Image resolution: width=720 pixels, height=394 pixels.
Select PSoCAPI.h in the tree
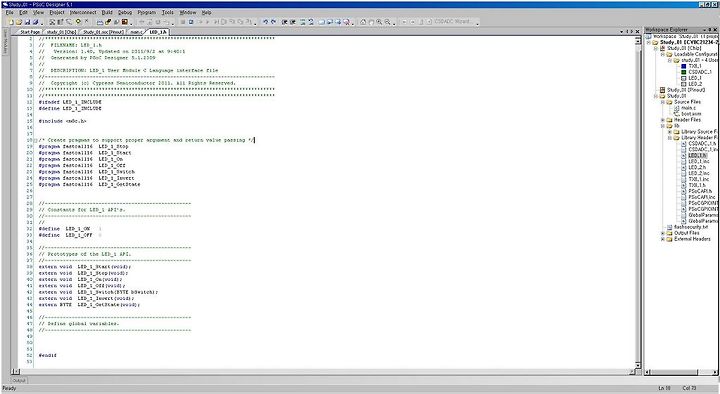pyautogui.click(x=700, y=191)
